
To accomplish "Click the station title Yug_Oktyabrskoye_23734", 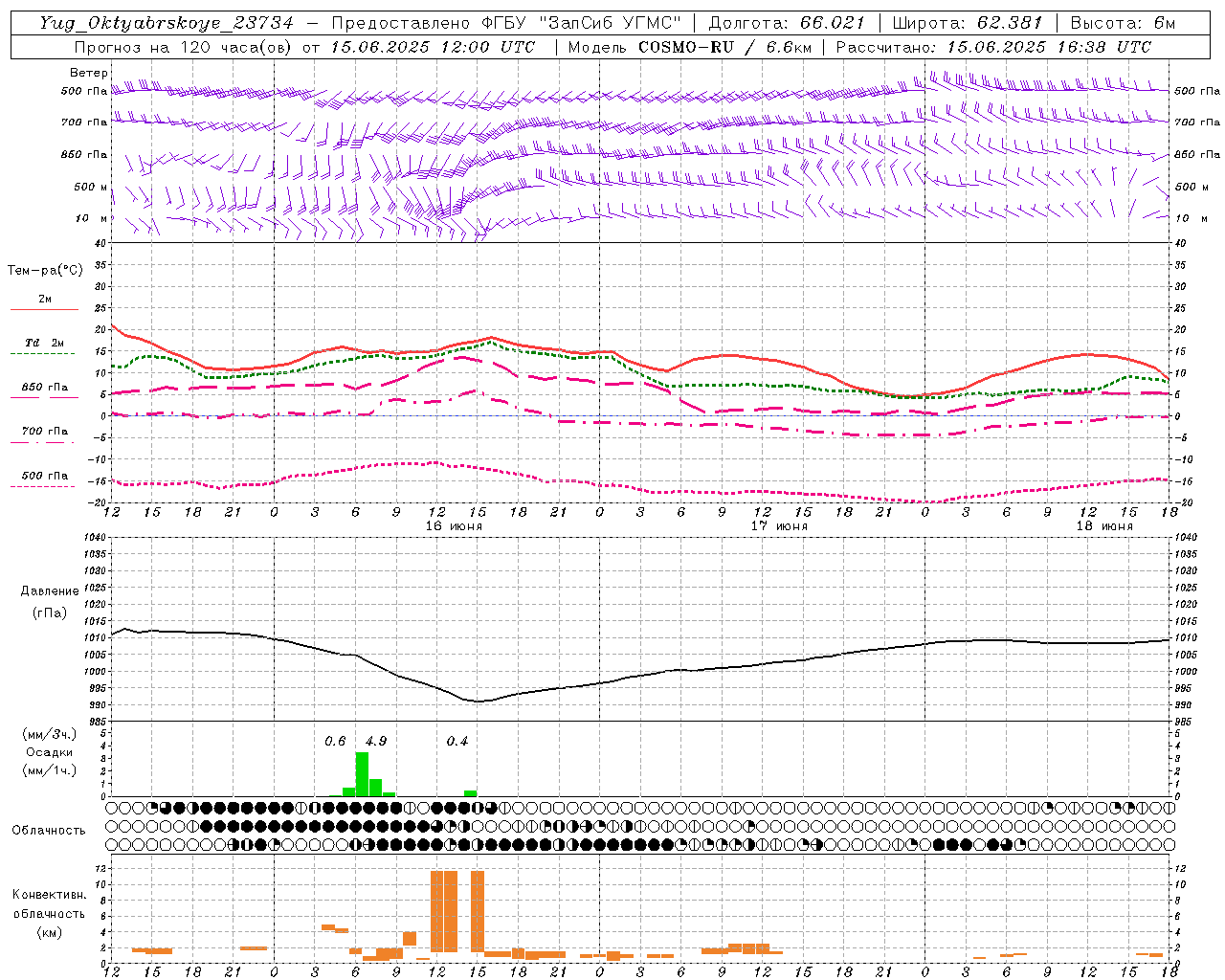I will (166, 23).
